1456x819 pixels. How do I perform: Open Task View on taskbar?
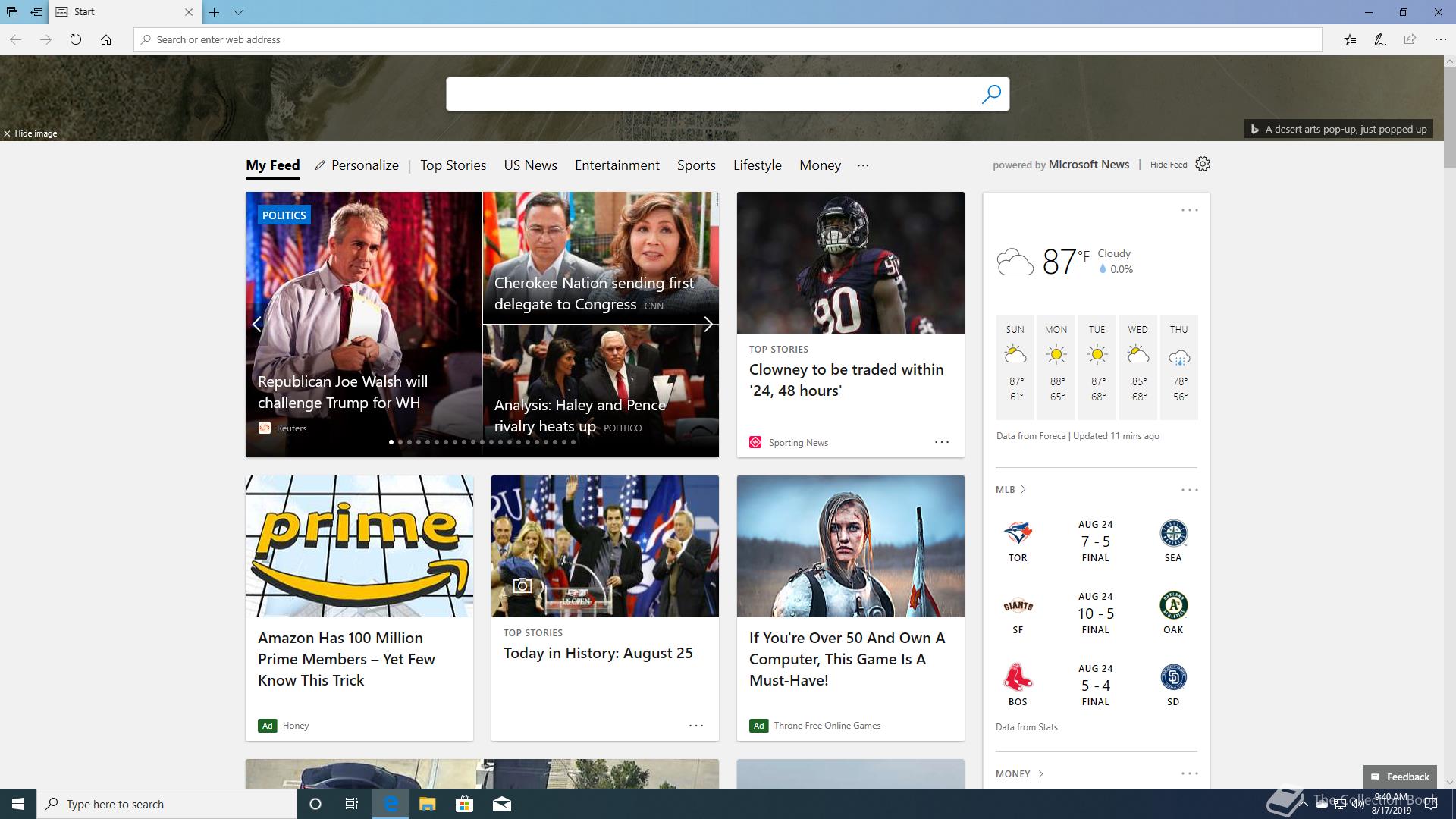click(x=352, y=804)
